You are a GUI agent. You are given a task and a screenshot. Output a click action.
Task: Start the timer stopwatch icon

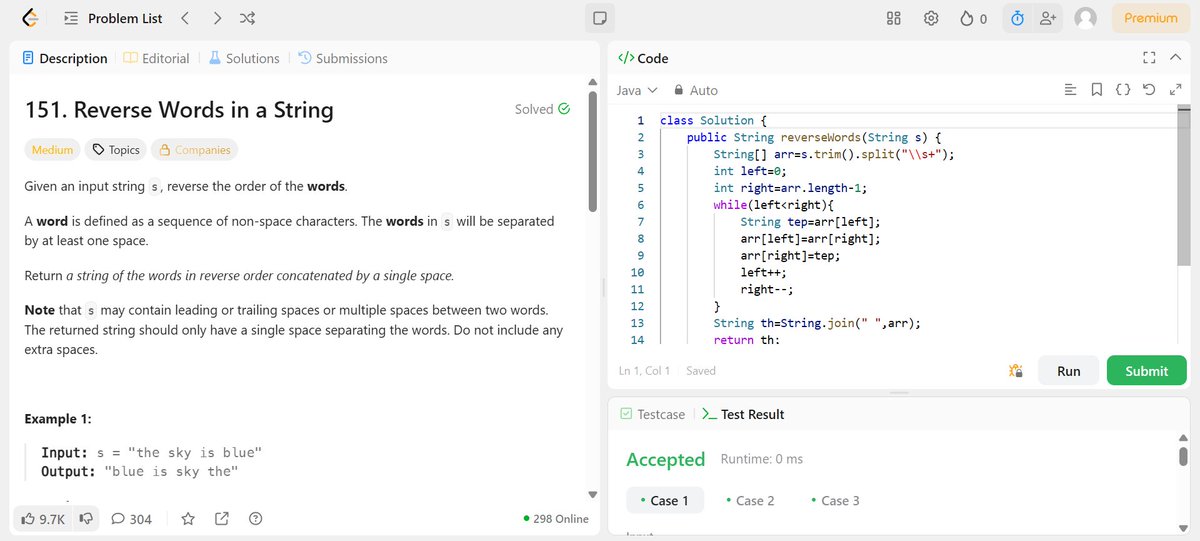(x=1018, y=18)
